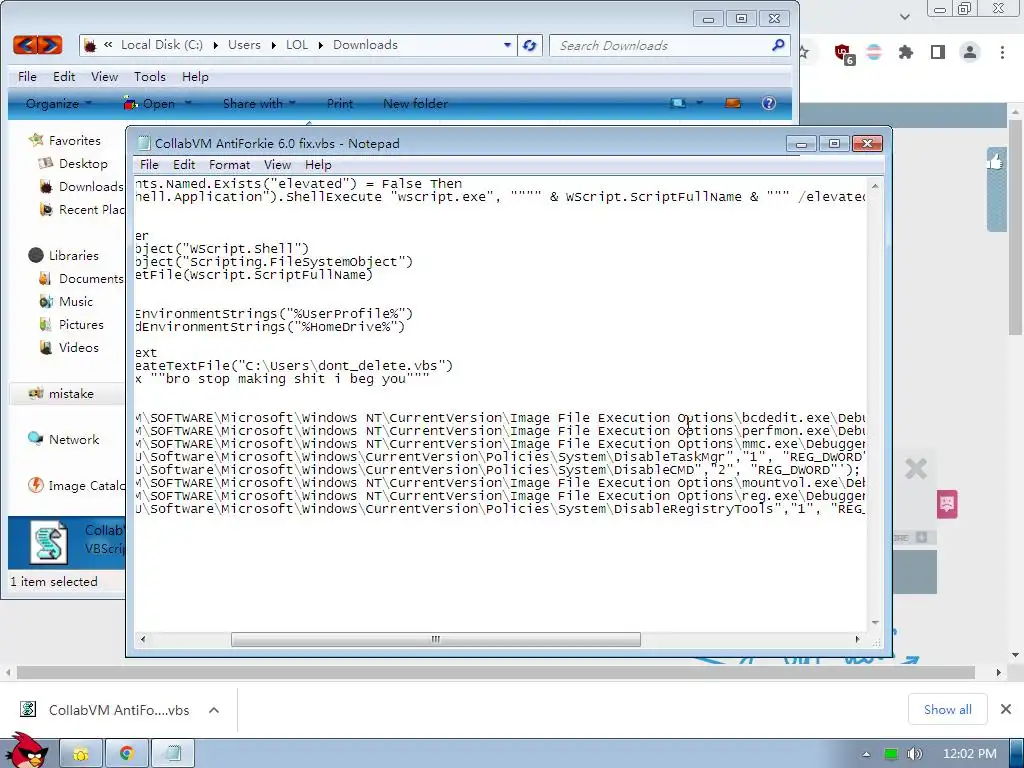Toggle the Explorer preview pane icon
This screenshot has height=768, width=1024.
(733, 103)
